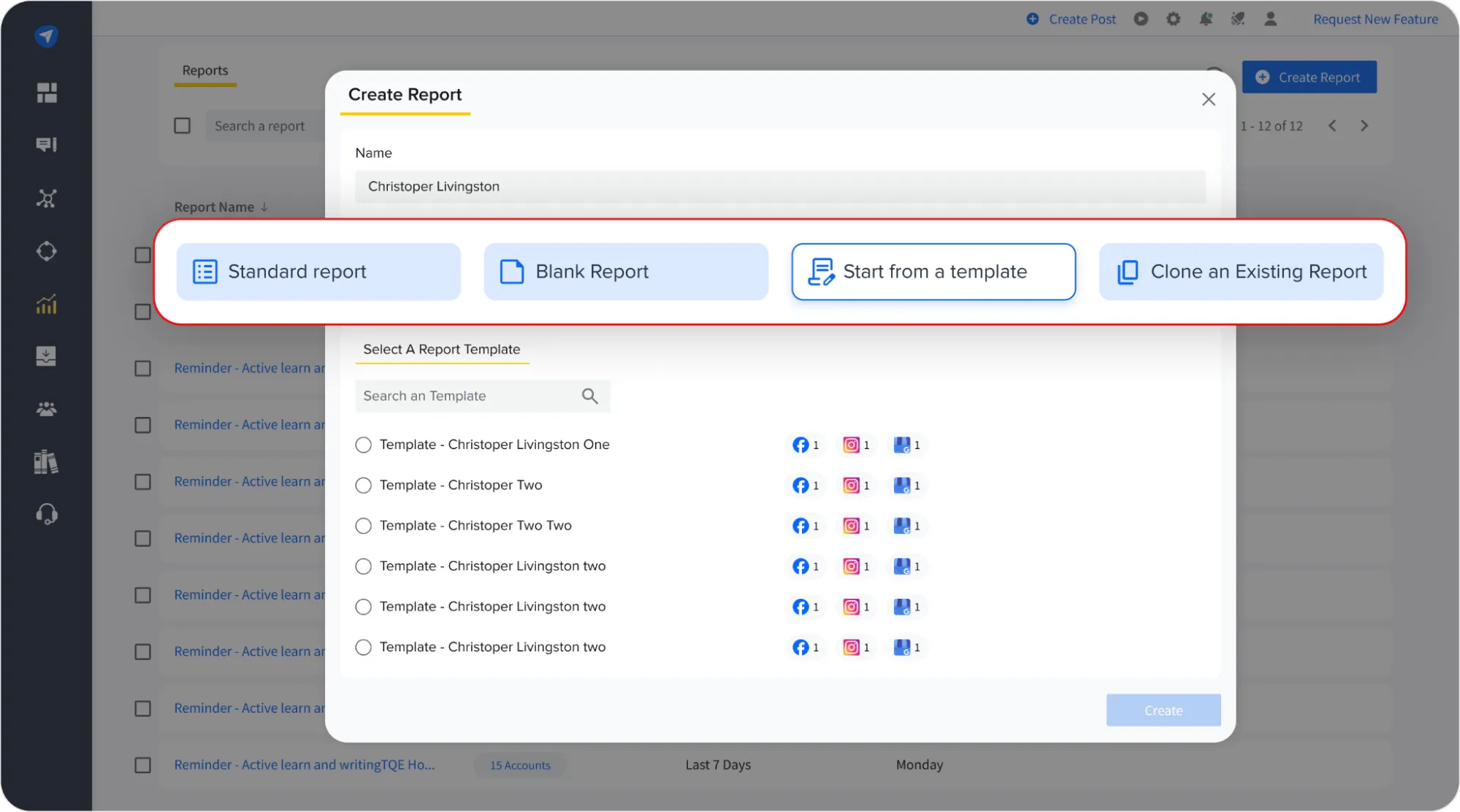Click the Last 7 Days cell
Viewport: 1460px width, 812px height.
pyautogui.click(x=718, y=765)
